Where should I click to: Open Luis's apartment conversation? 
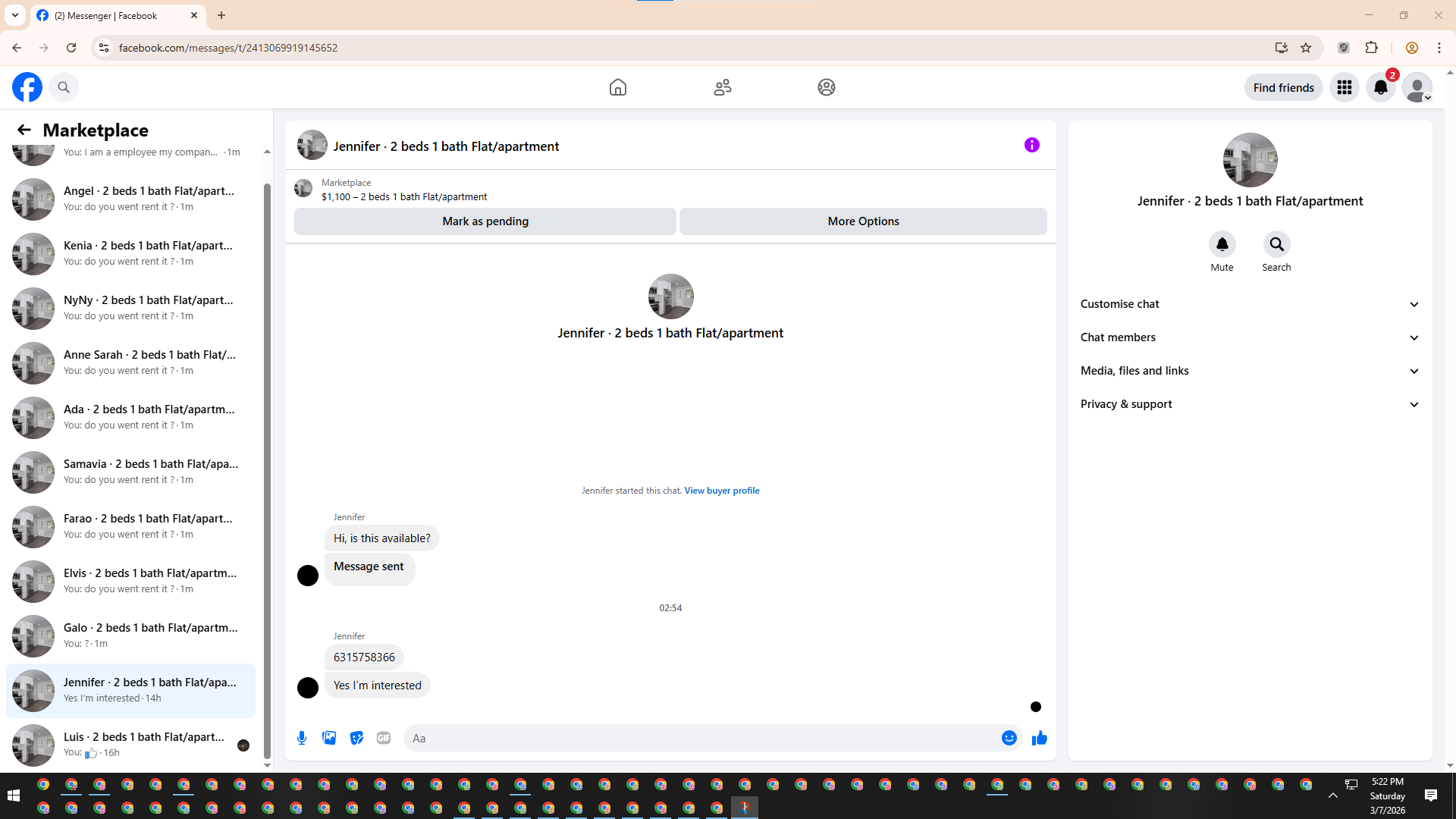[x=130, y=745]
